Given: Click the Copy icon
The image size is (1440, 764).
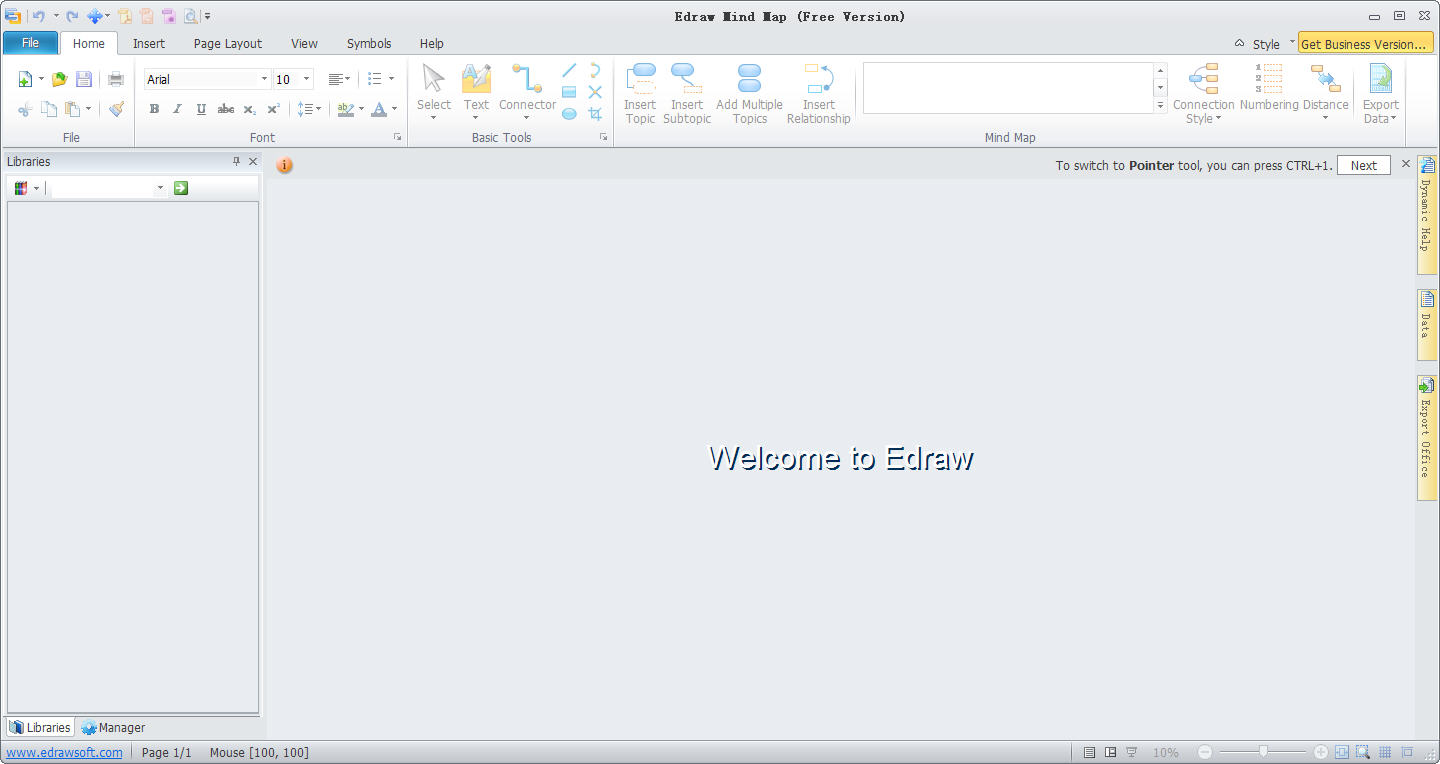Looking at the screenshot, I should 49,109.
